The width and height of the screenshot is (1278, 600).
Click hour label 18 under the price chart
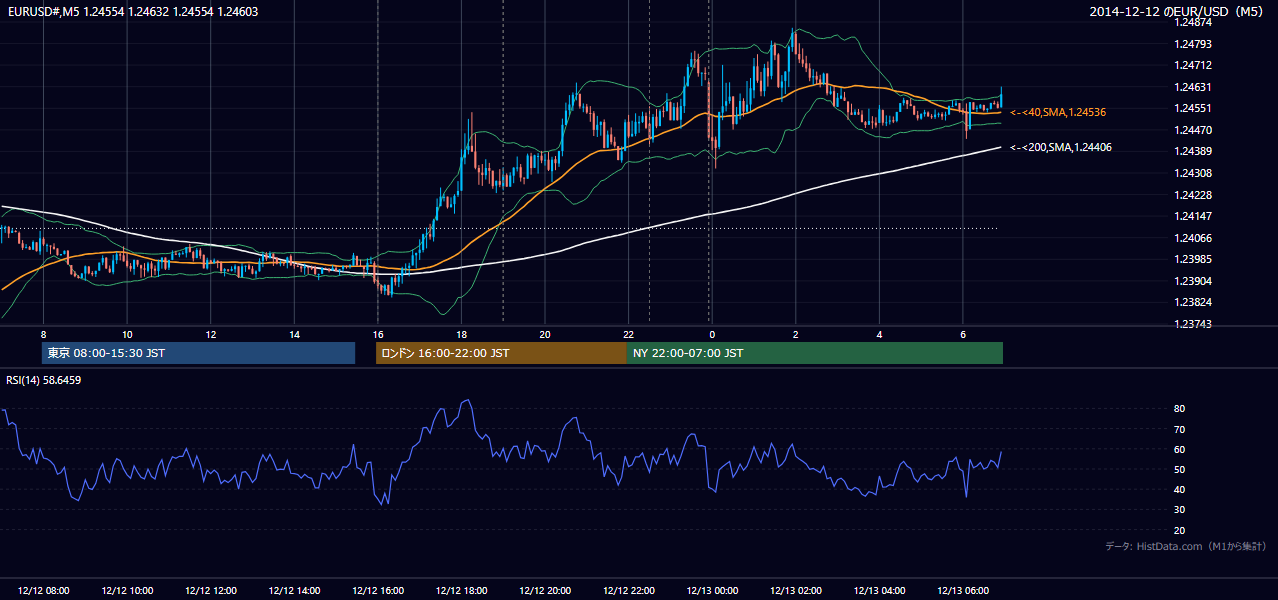[x=461, y=333]
